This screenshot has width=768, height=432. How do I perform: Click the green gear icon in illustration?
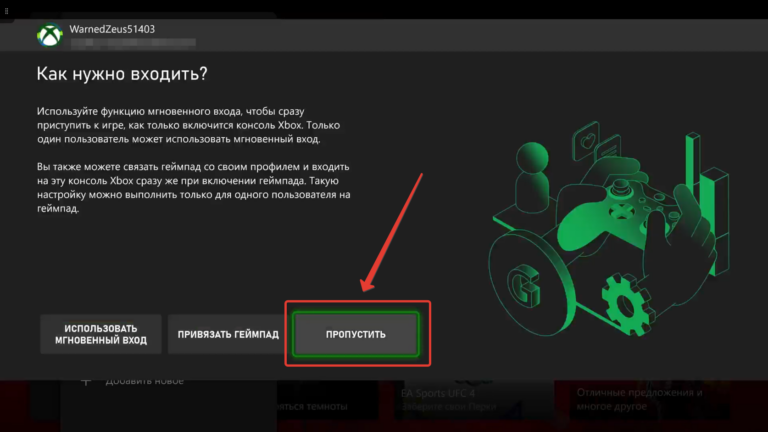click(x=625, y=304)
